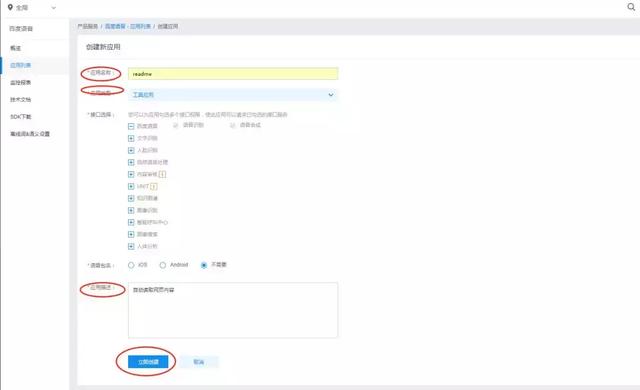The width and height of the screenshot is (640, 390).
Task: Click the search magnifier icon at top right
Action: (631, 7)
